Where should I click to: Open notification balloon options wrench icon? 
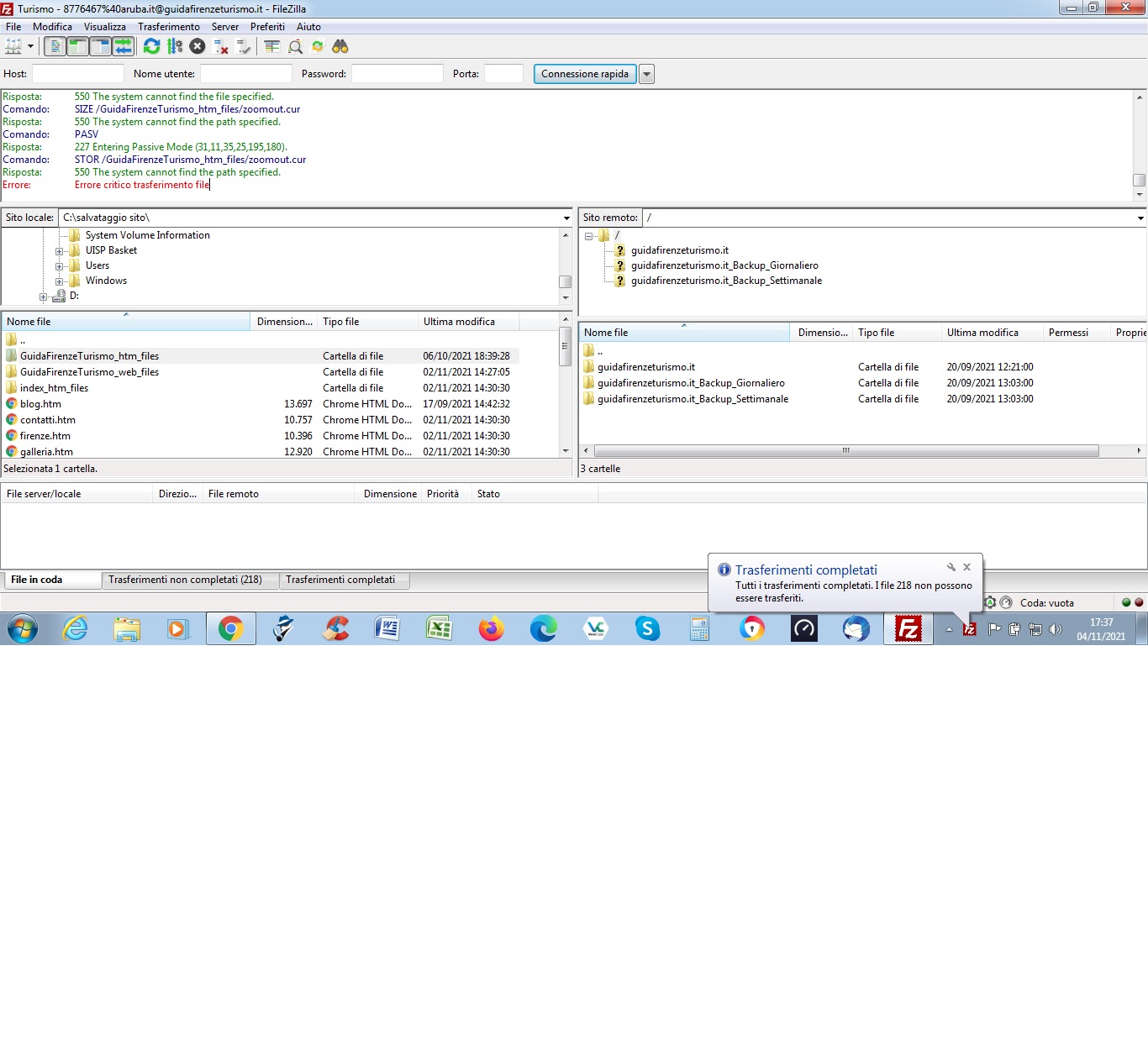[951, 567]
